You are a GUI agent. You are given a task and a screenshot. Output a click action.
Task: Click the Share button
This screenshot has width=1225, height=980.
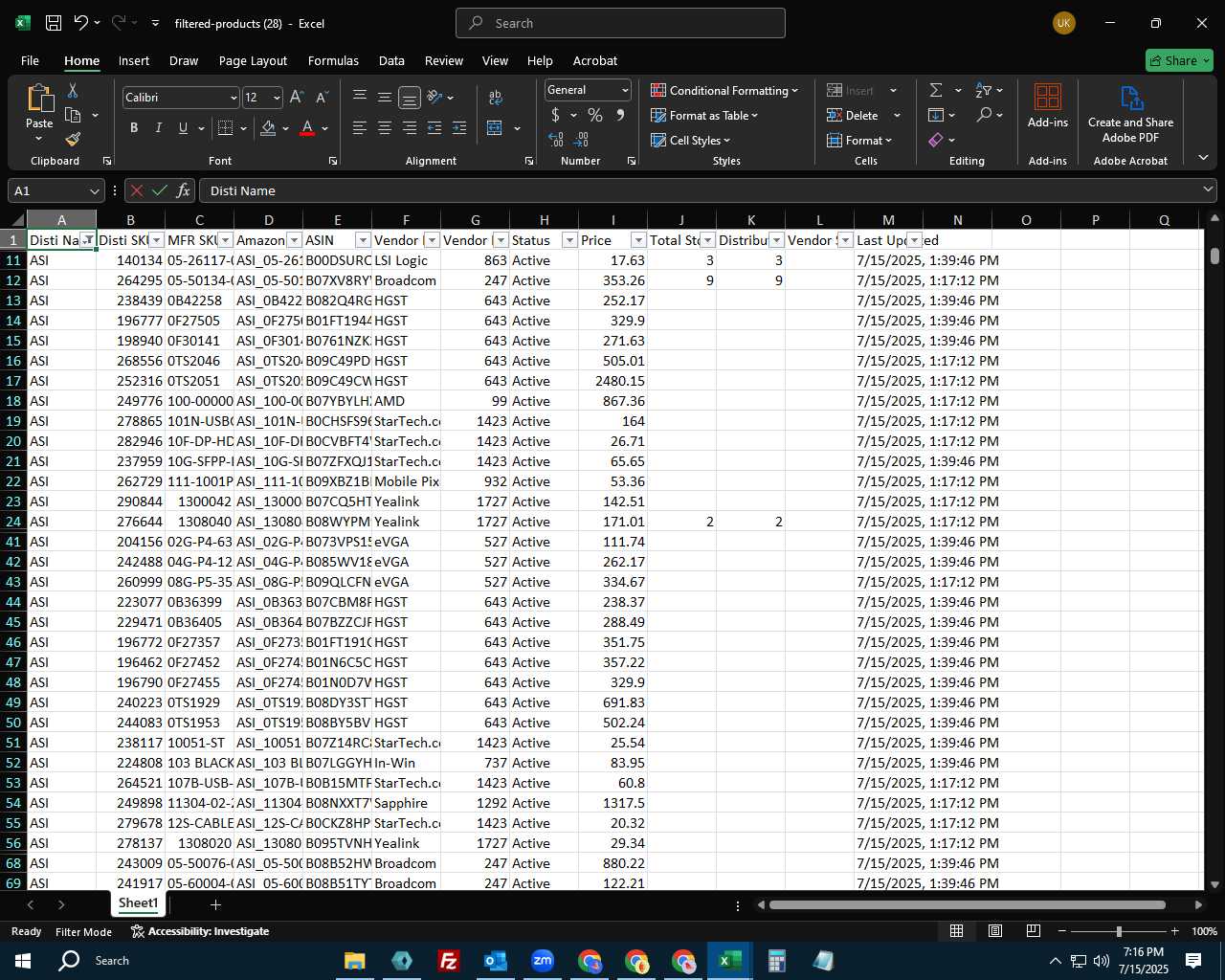pos(1179,60)
